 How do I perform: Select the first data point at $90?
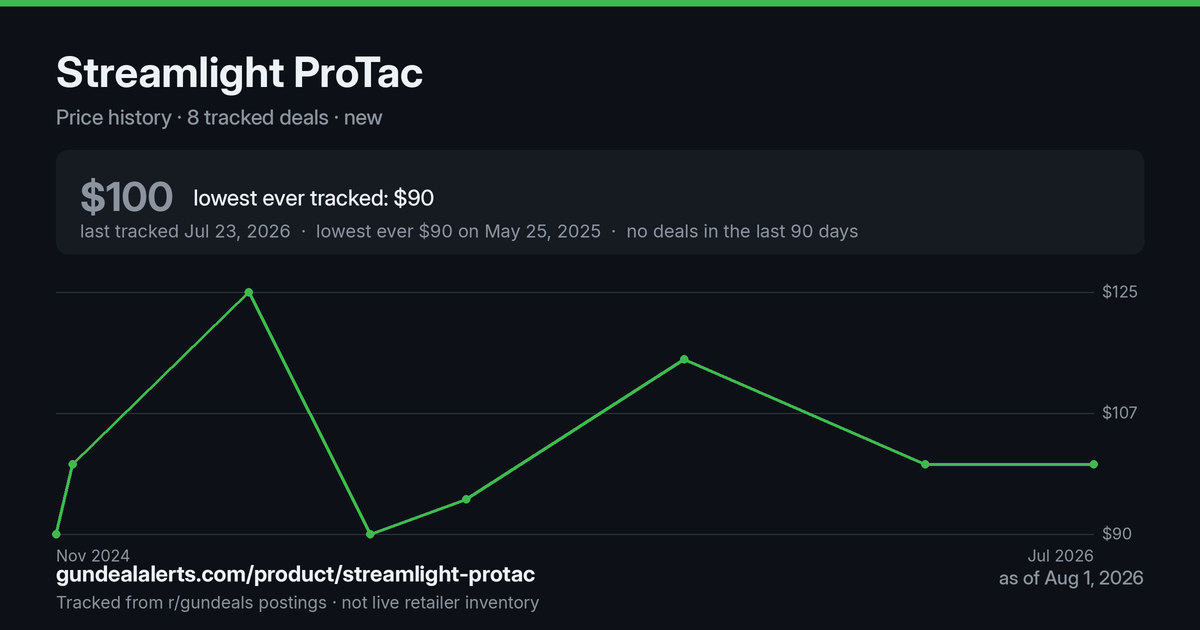[x=56, y=534]
